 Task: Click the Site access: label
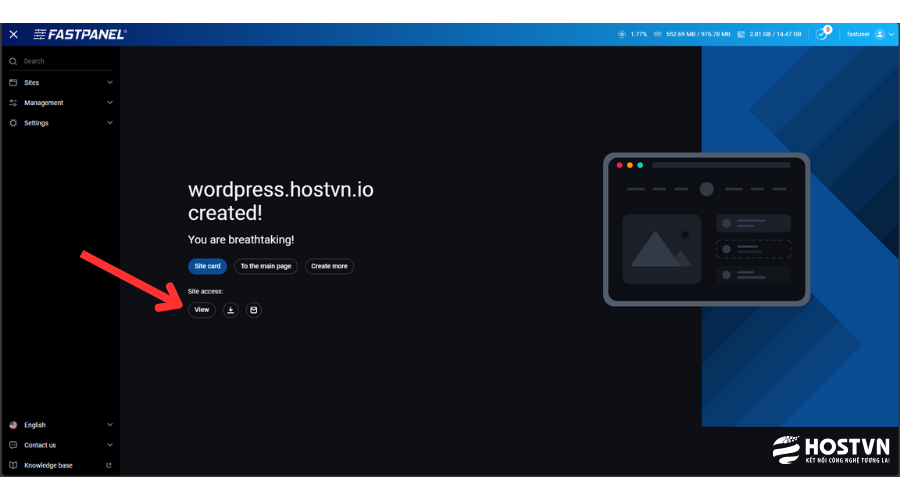tap(205, 292)
